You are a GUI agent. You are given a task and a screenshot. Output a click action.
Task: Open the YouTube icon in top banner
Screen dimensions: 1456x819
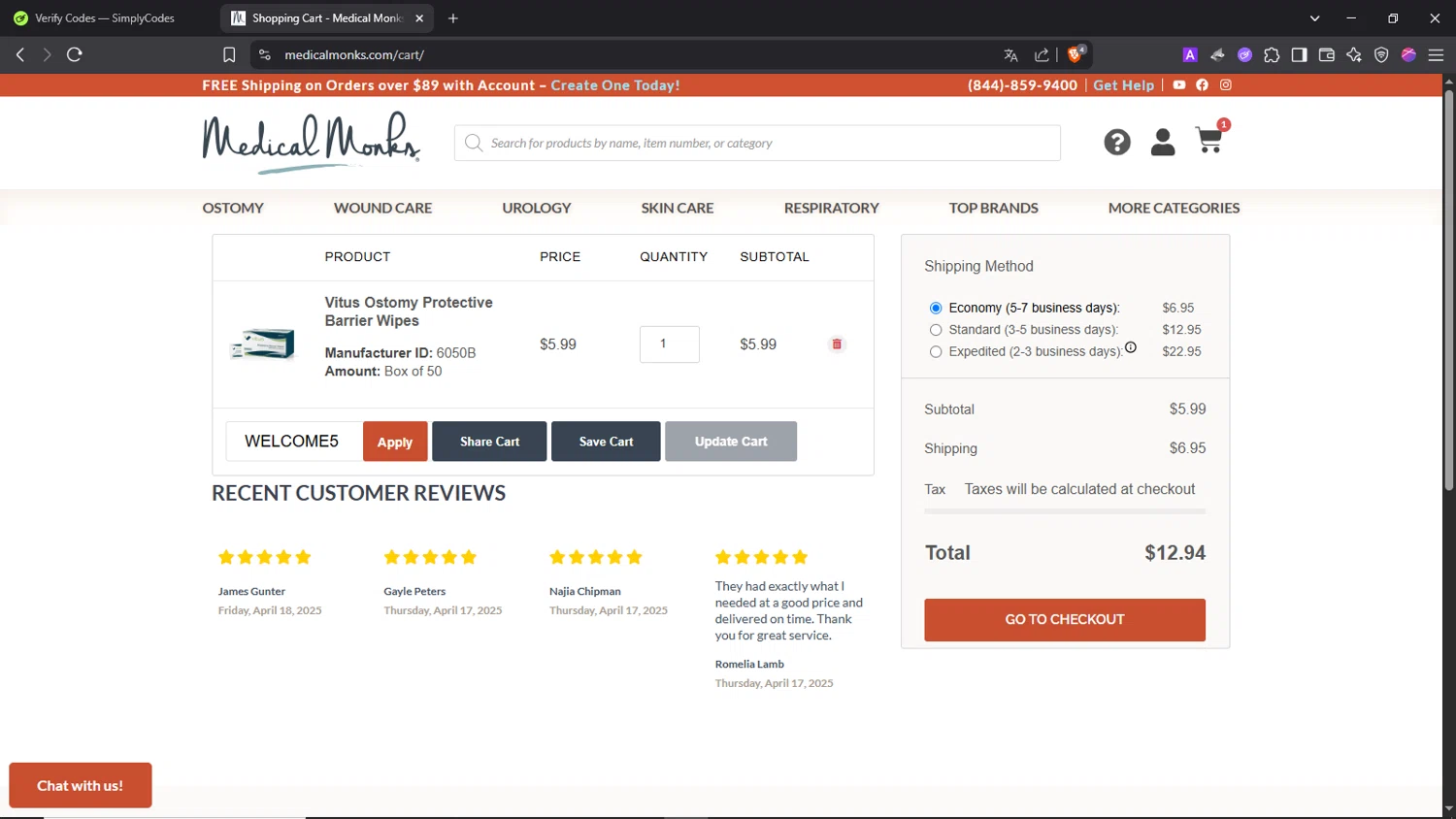[x=1178, y=85]
